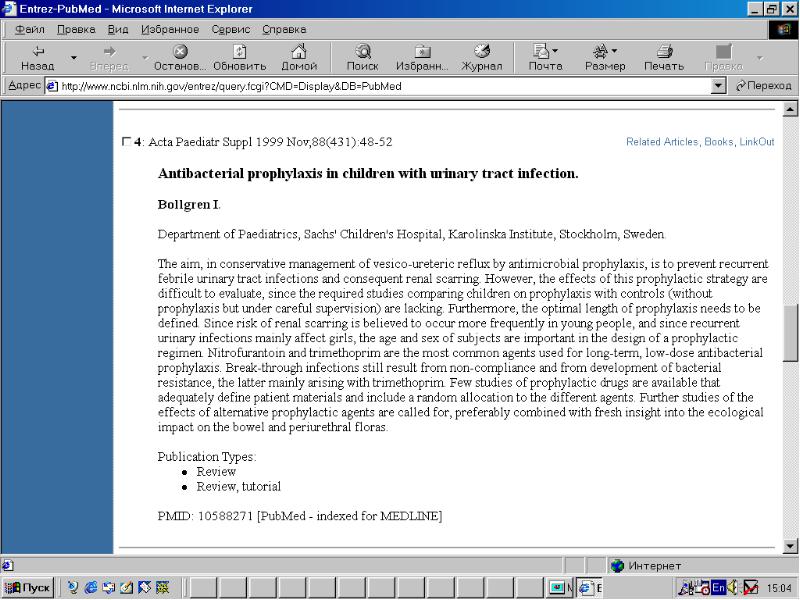Go back with the Назад button
This screenshot has height=600, width=800.
point(37,58)
